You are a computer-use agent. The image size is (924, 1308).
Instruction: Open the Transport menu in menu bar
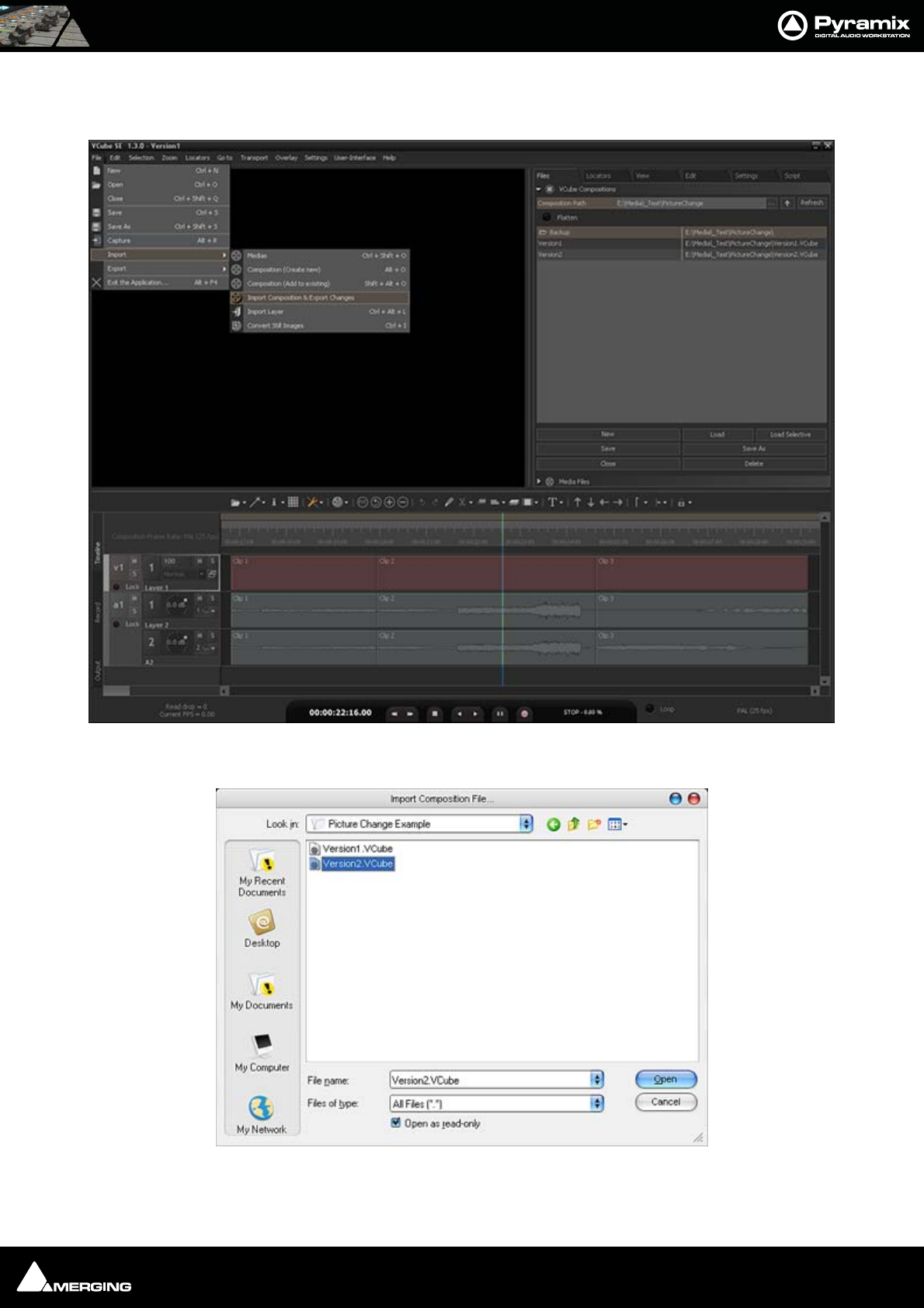click(254, 158)
